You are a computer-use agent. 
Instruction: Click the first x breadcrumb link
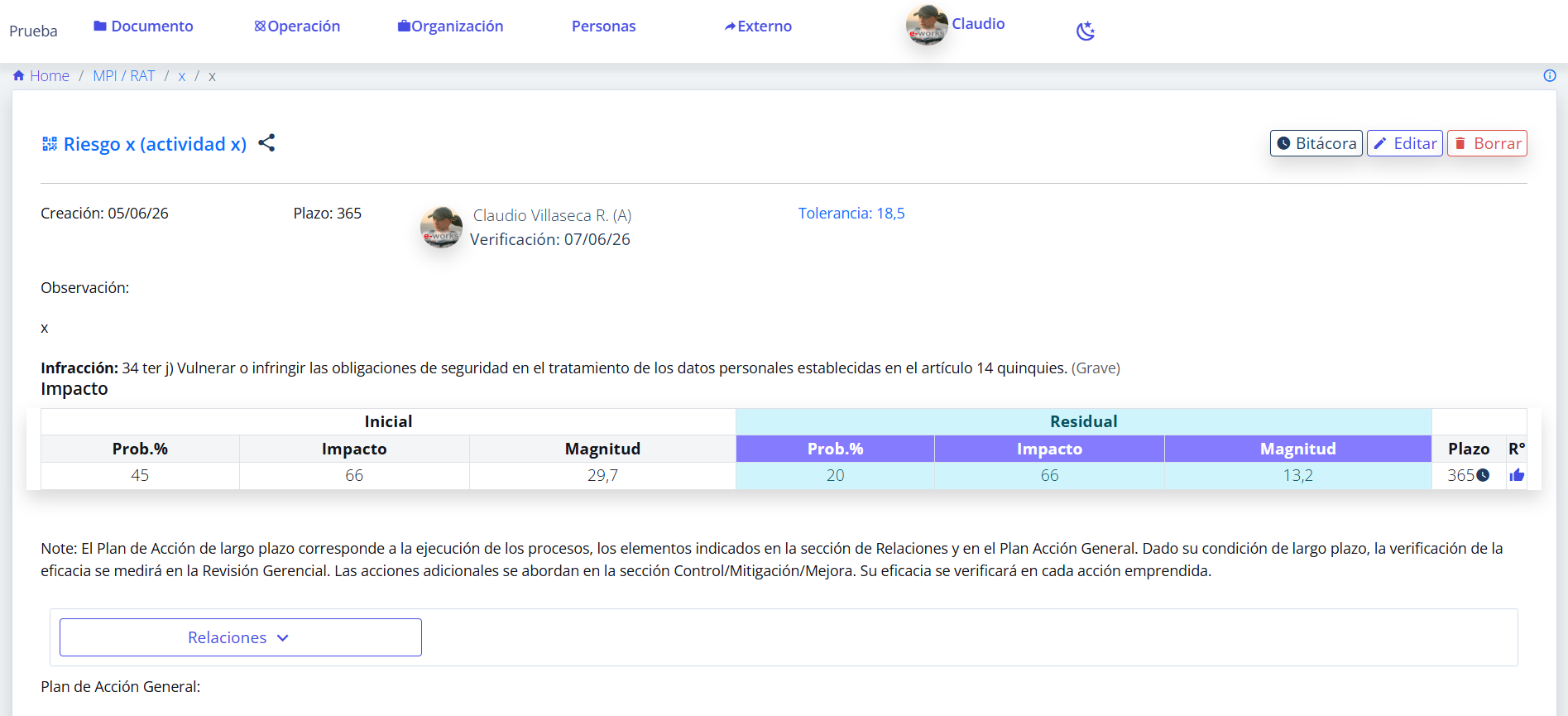182,76
